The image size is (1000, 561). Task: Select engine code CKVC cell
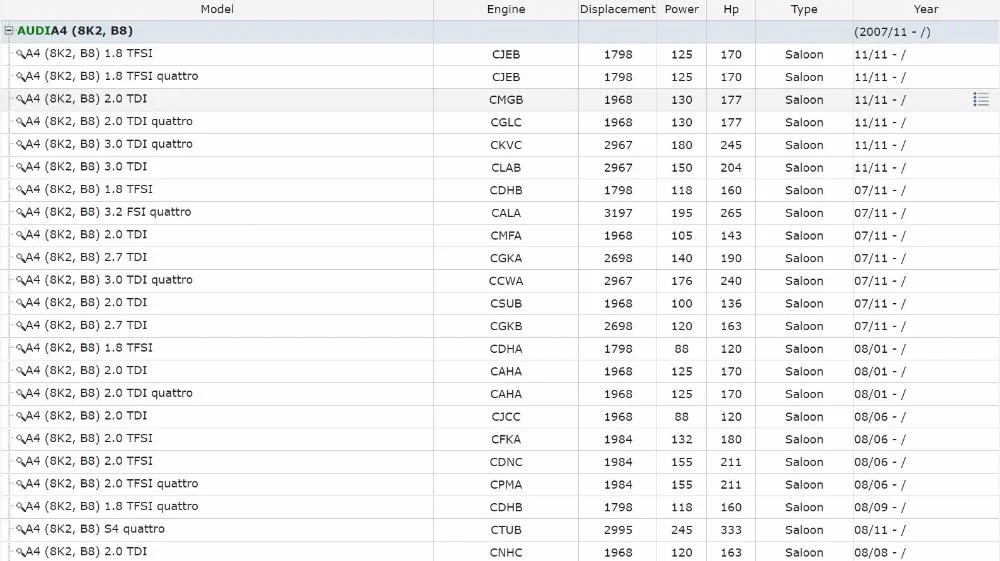[506, 145]
